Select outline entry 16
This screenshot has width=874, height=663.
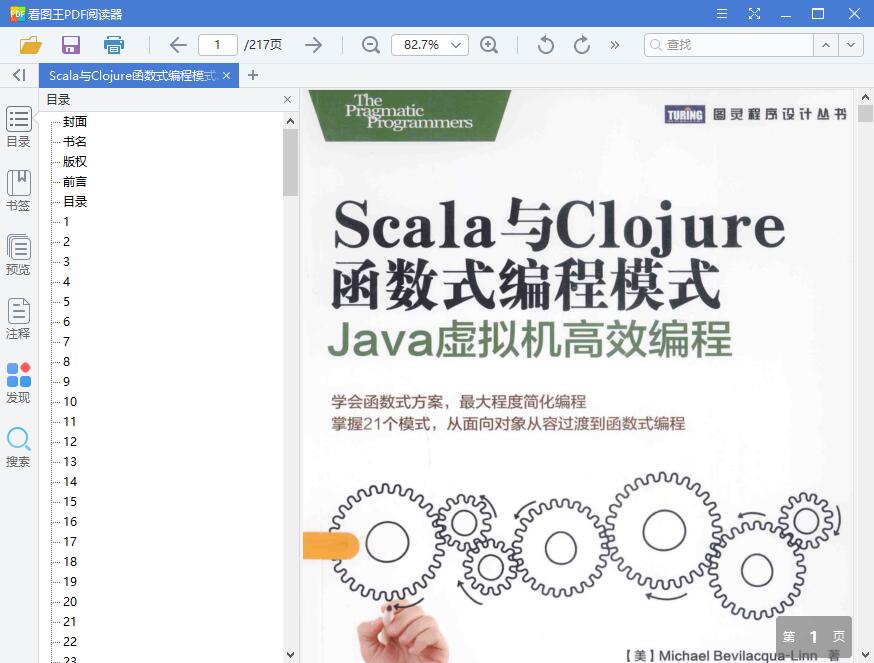[70, 522]
